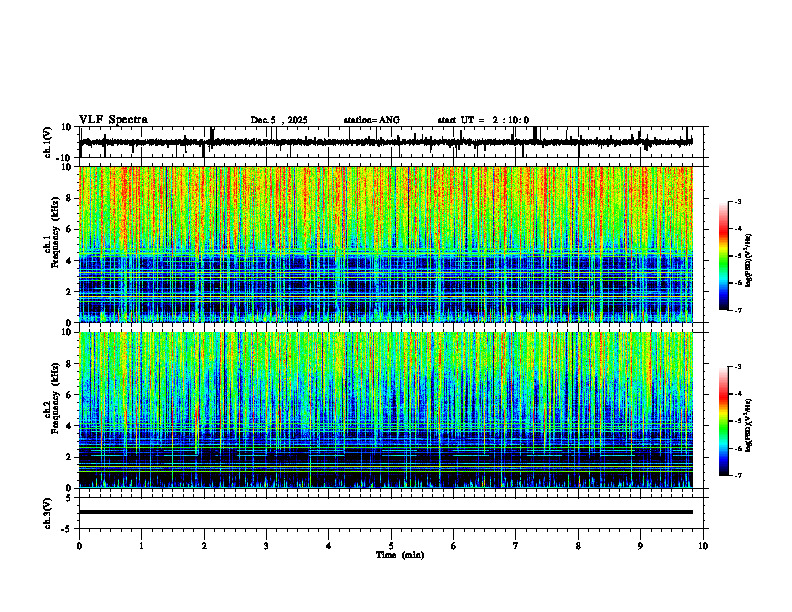Click the "-3" label on ch.1 color bar

(x=737, y=201)
